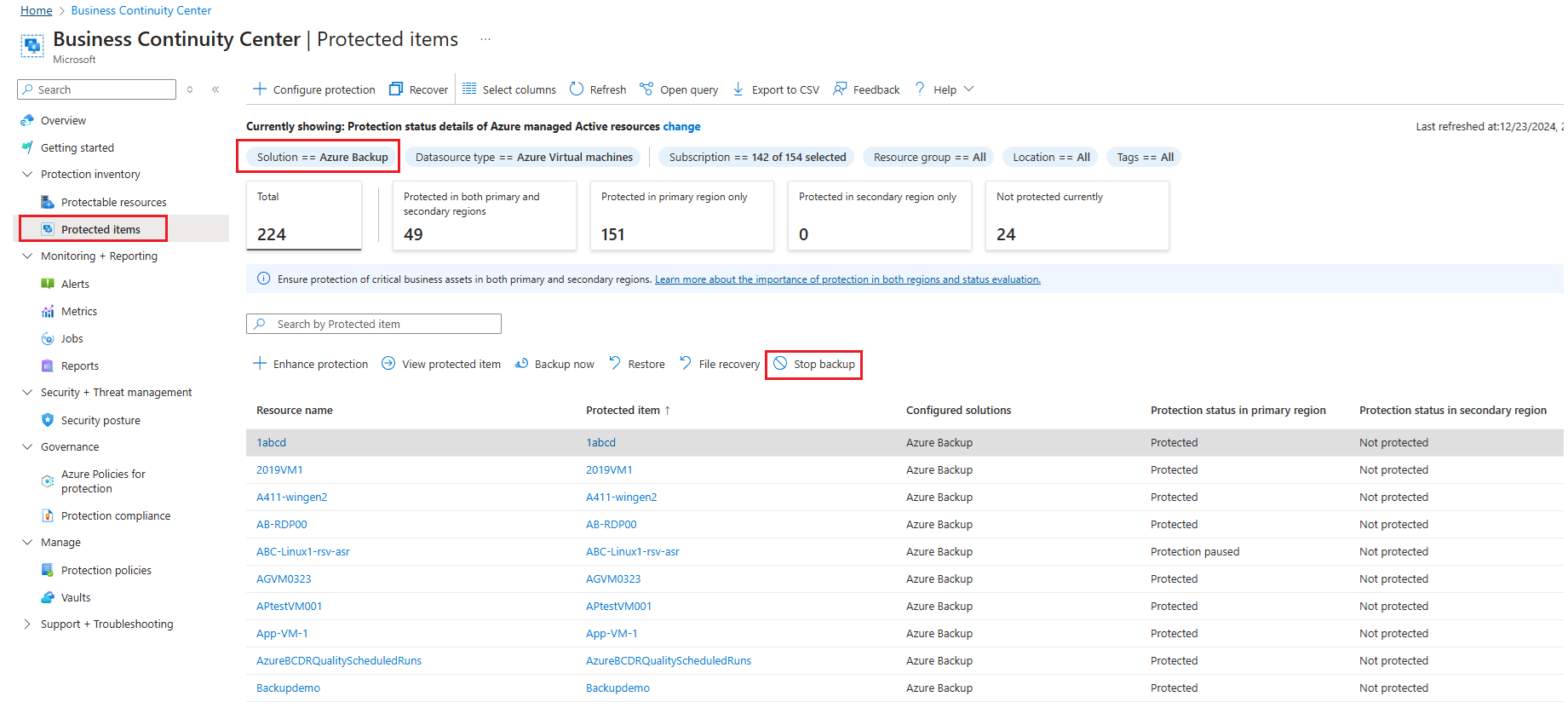The width and height of the screenshot is (1568, 725).
Task: Collapse the Protection inventory section
Action: 26,175
